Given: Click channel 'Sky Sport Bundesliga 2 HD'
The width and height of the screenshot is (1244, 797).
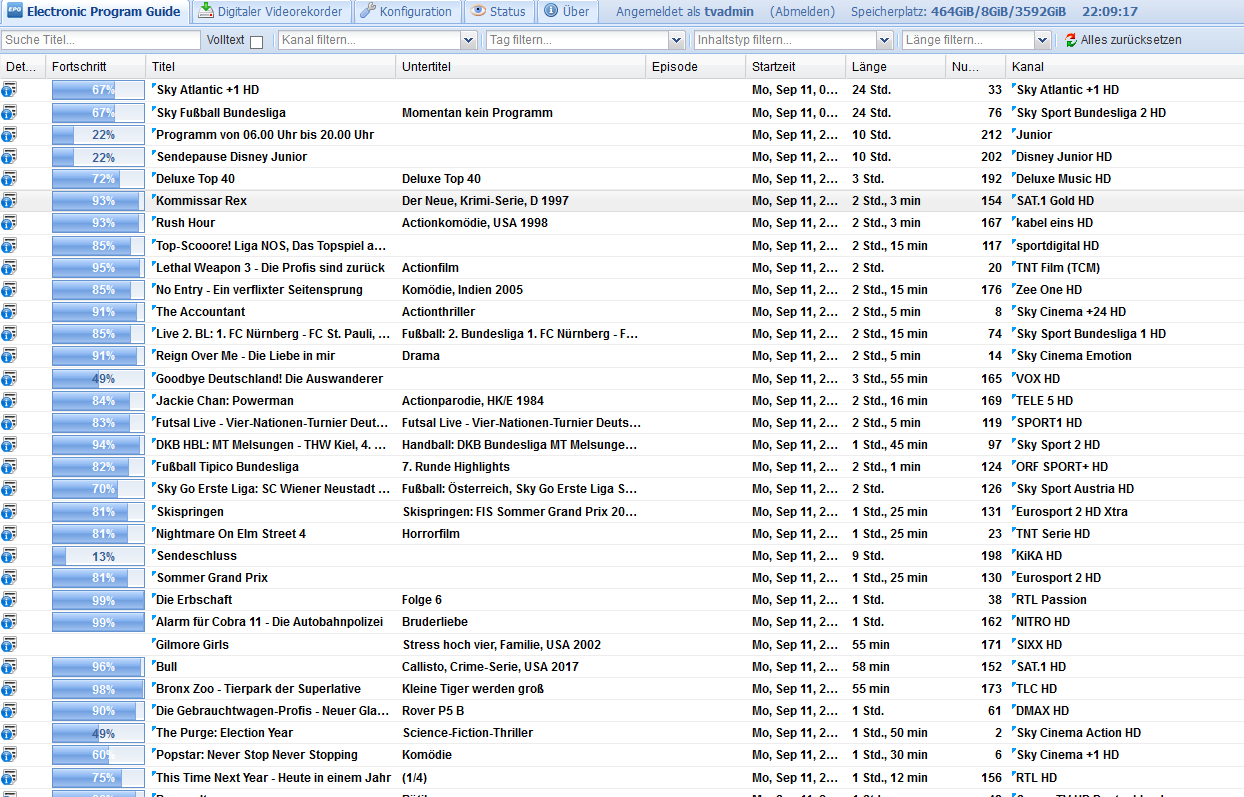Looking at the screenshot, I should (1091, 113).
